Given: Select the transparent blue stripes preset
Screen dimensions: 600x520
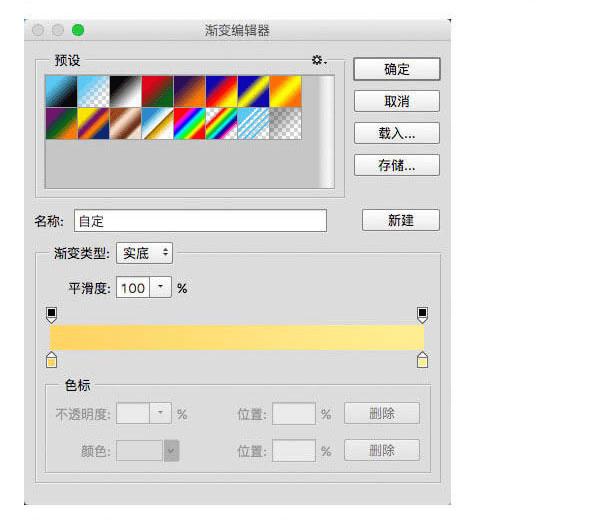Looking at the screenshot, I should 254,123.
